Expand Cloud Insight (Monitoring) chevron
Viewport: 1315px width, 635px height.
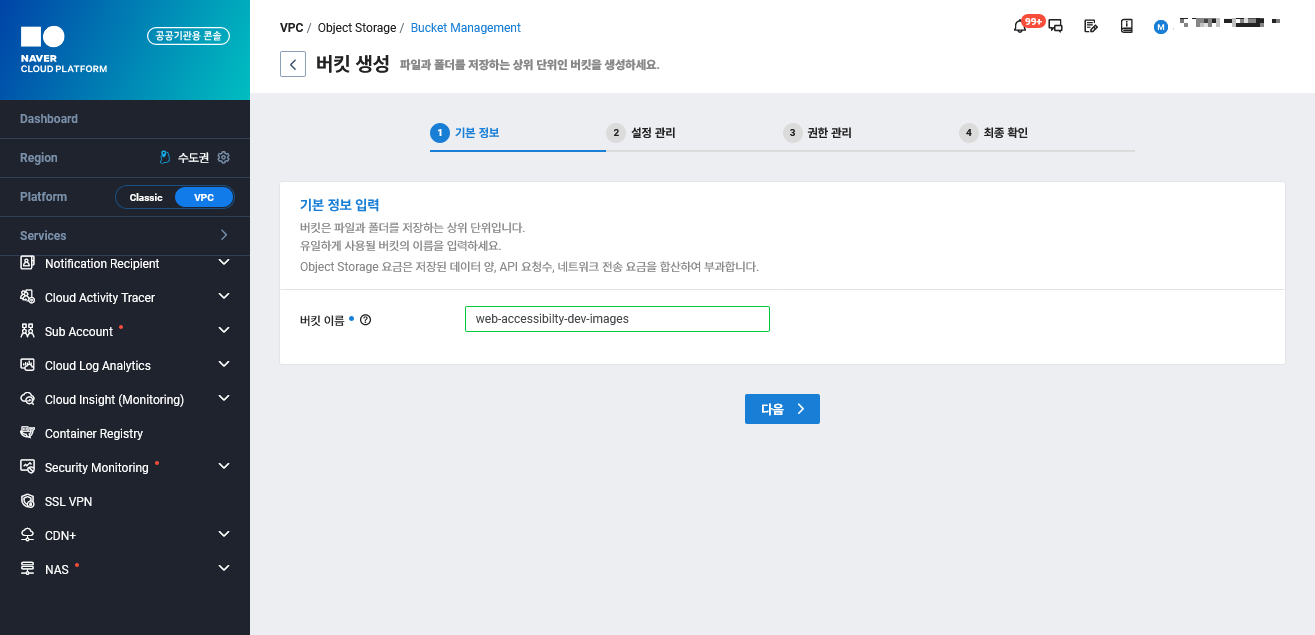click(224, 399)
